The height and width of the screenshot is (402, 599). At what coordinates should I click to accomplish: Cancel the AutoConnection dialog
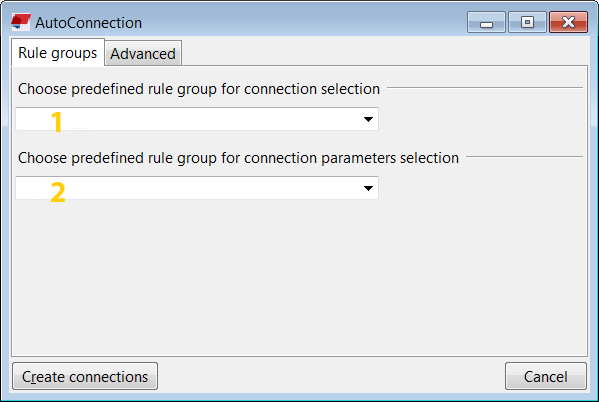[x=546, y=376]
